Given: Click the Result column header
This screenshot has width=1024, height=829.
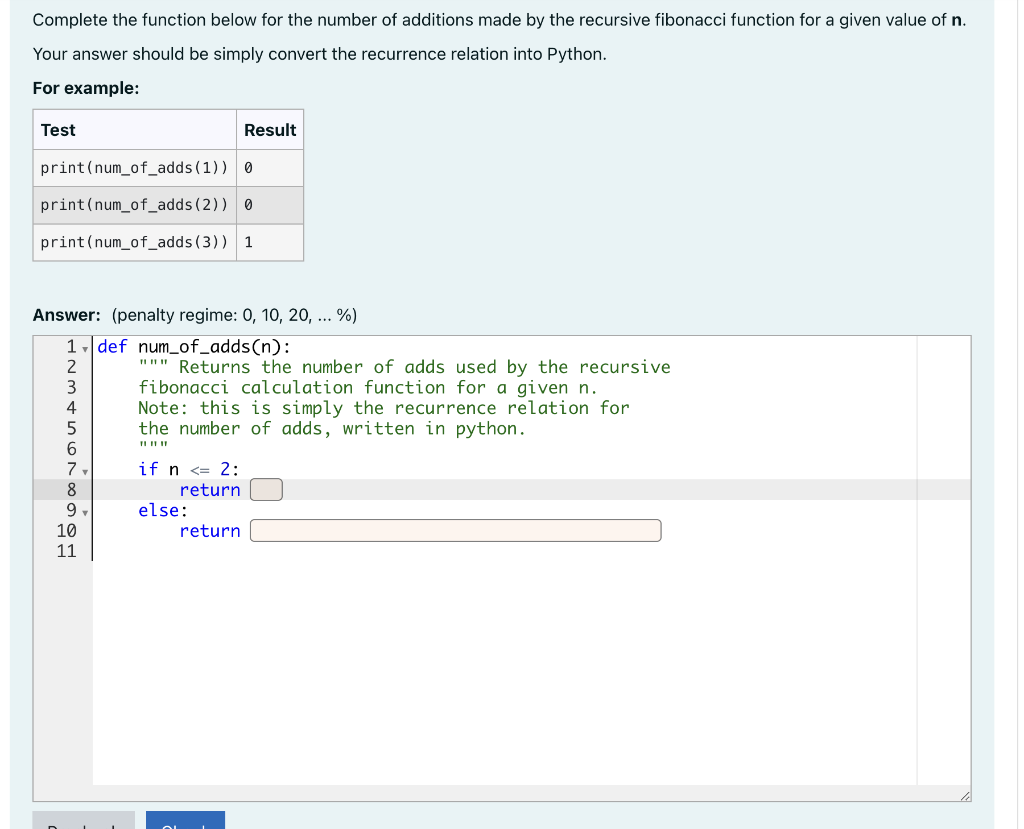Looking at the screenshot, I should point(268,130).
